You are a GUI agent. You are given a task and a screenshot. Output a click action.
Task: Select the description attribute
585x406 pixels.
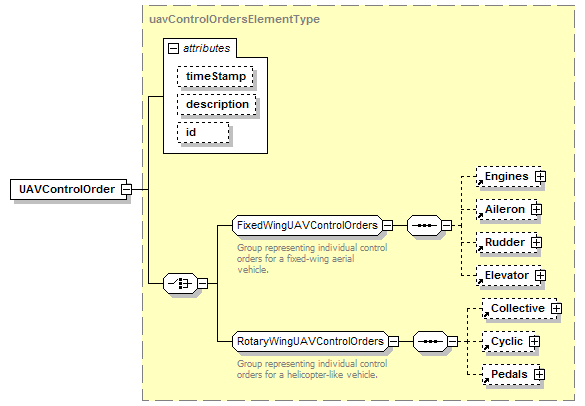(217, 104)
